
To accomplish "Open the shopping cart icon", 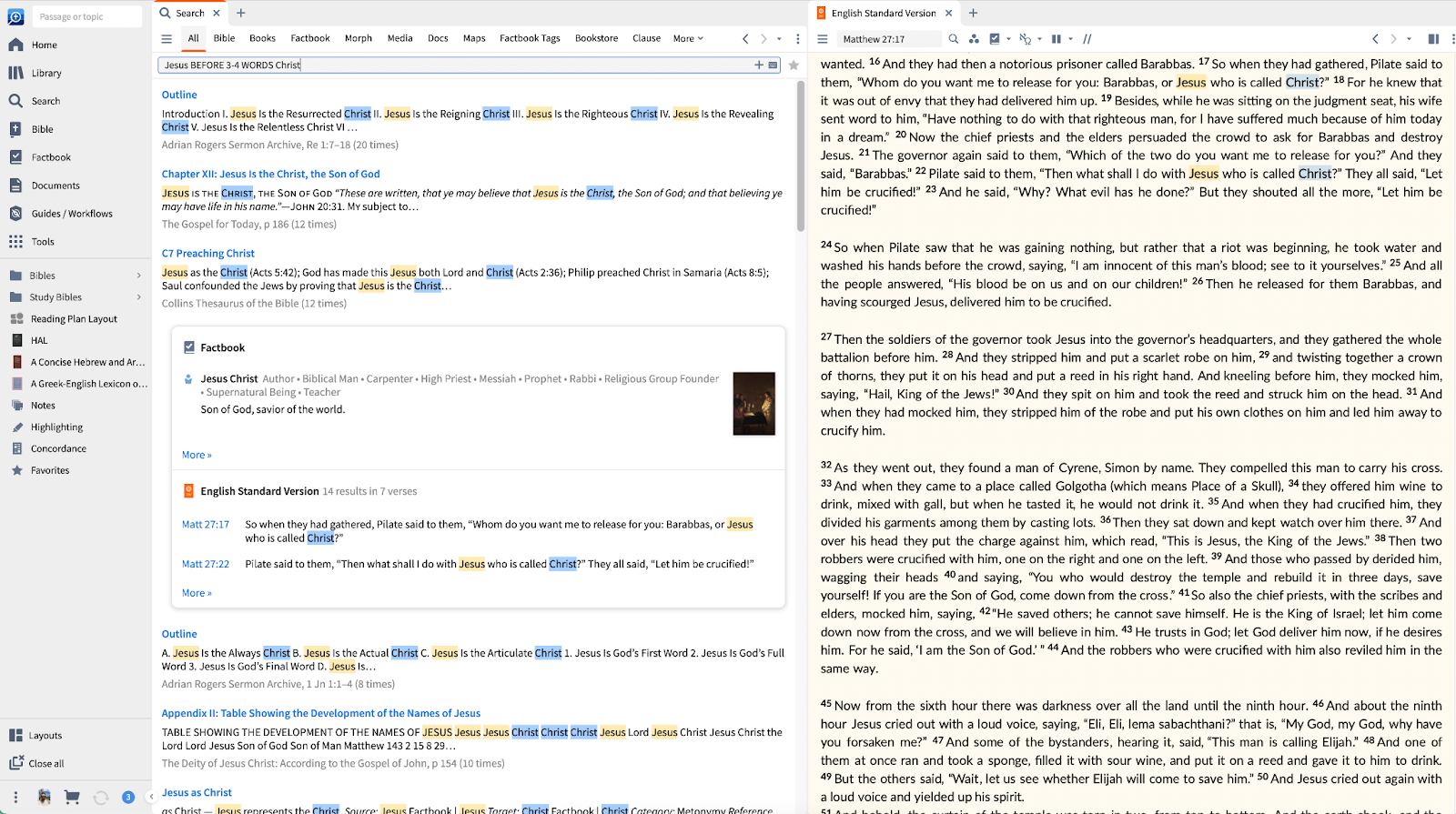I will pyautogui.click(x=72, y=797).
